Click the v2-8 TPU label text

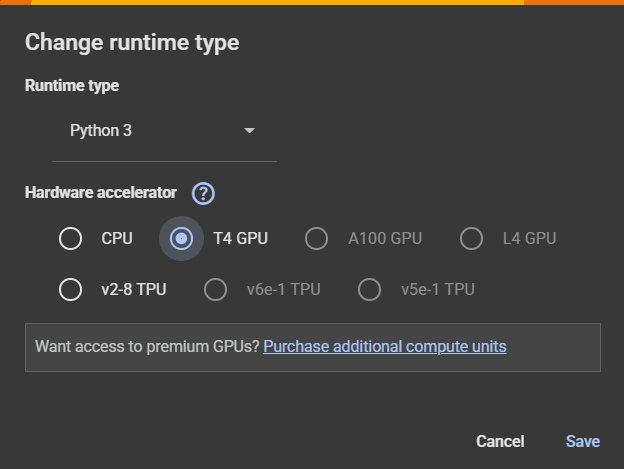point(134,289)
